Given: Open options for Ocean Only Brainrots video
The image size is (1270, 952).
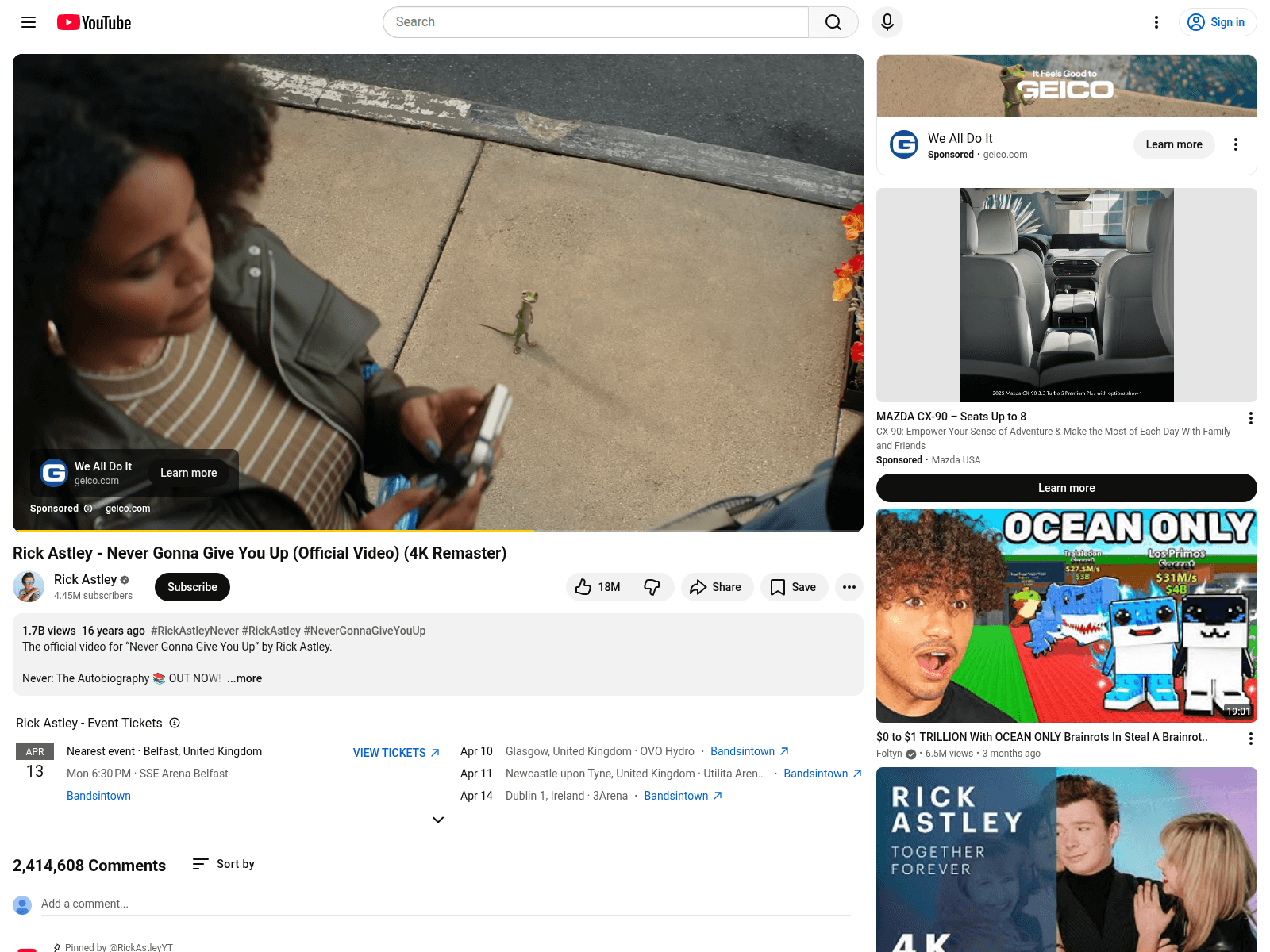Looking at the screenshot, I should coord(1251,739).
